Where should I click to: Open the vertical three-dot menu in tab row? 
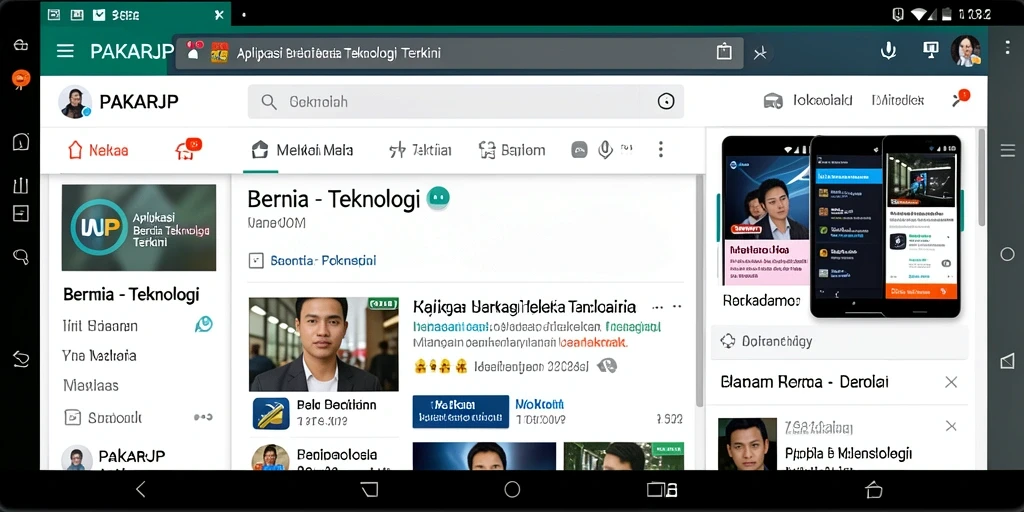[660, 150]
